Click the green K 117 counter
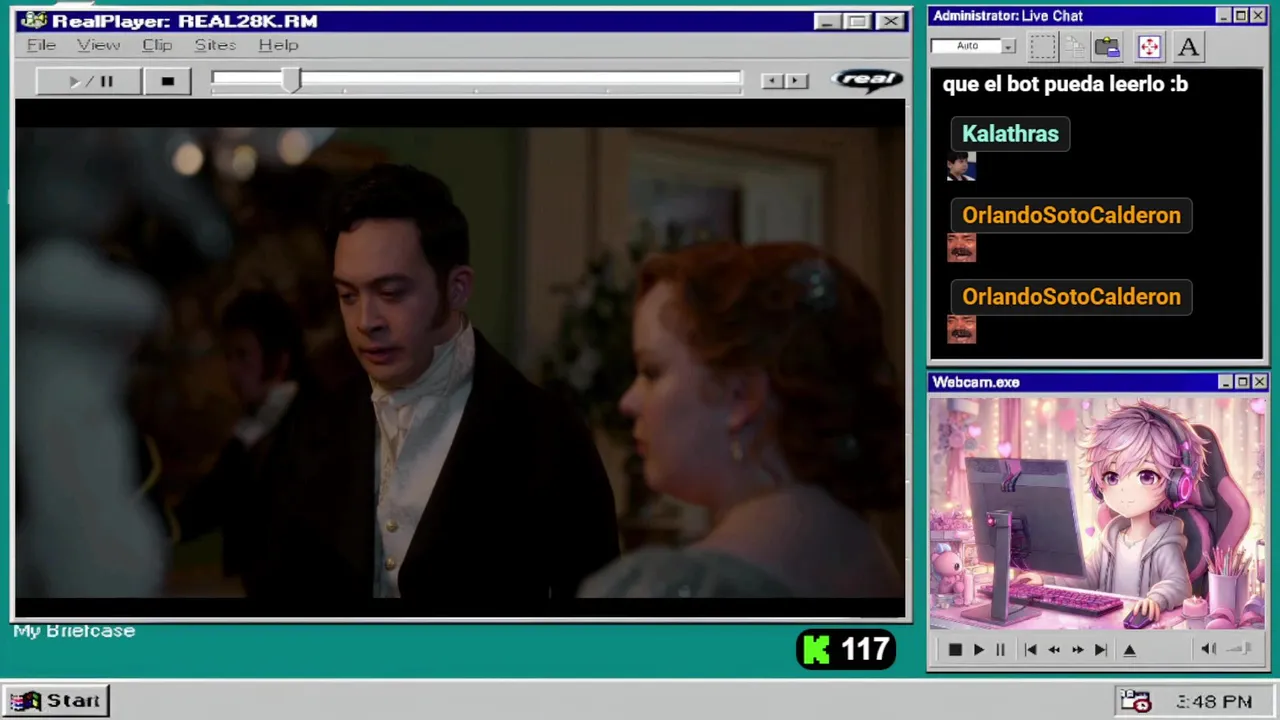Image resolution: width=1280 pixels, height=720 pixels. click(846, 650)
